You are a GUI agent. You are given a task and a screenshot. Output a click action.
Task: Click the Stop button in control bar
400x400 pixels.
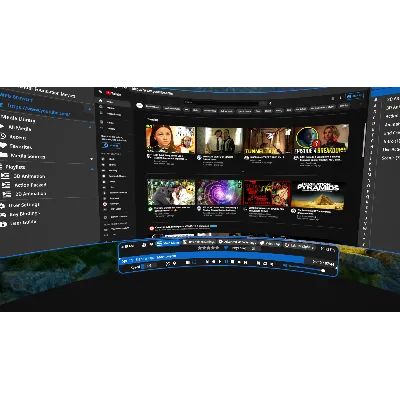coord(233,262)
